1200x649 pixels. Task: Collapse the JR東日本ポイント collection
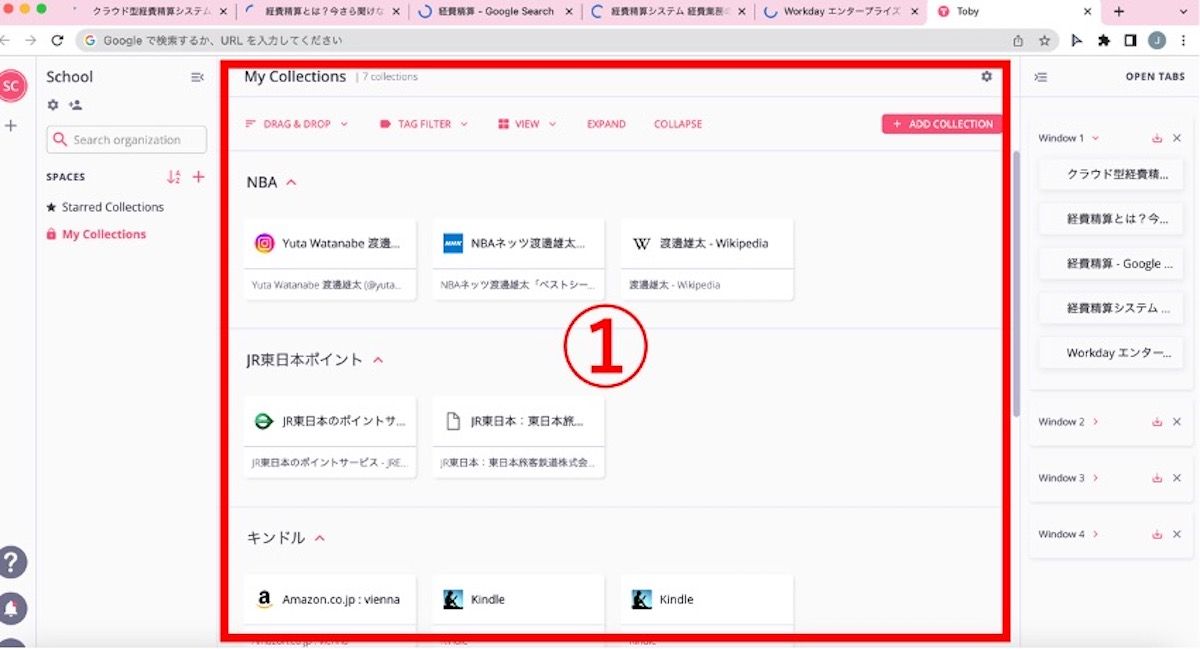pos(378,360)
